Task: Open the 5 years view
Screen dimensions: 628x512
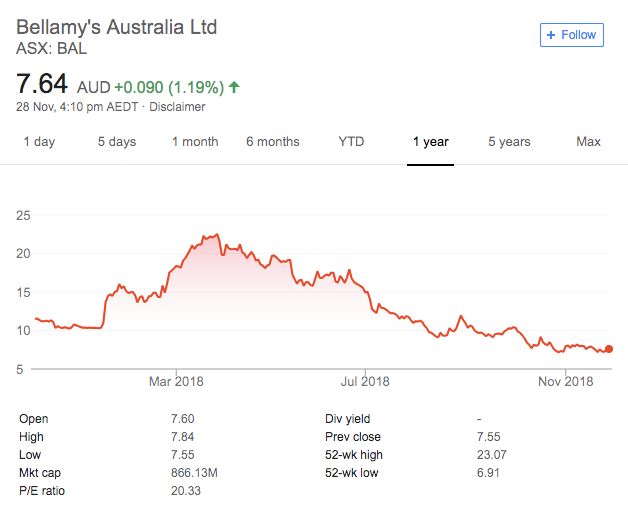Action: click(509, 142)
